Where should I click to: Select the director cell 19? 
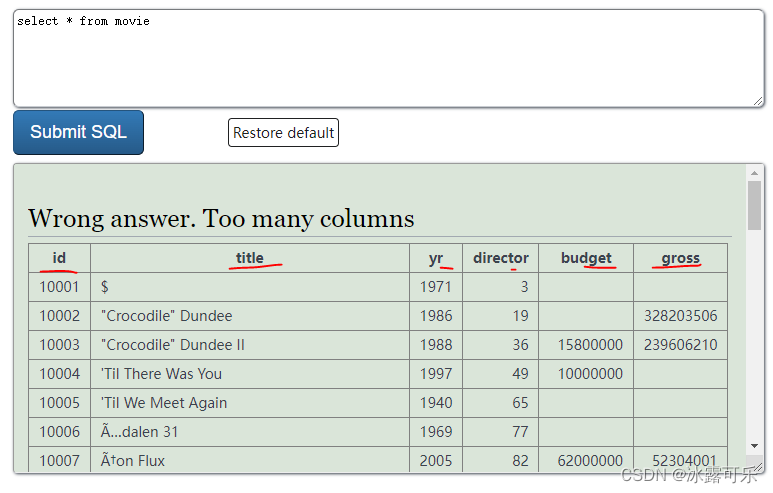coord(500,316)
